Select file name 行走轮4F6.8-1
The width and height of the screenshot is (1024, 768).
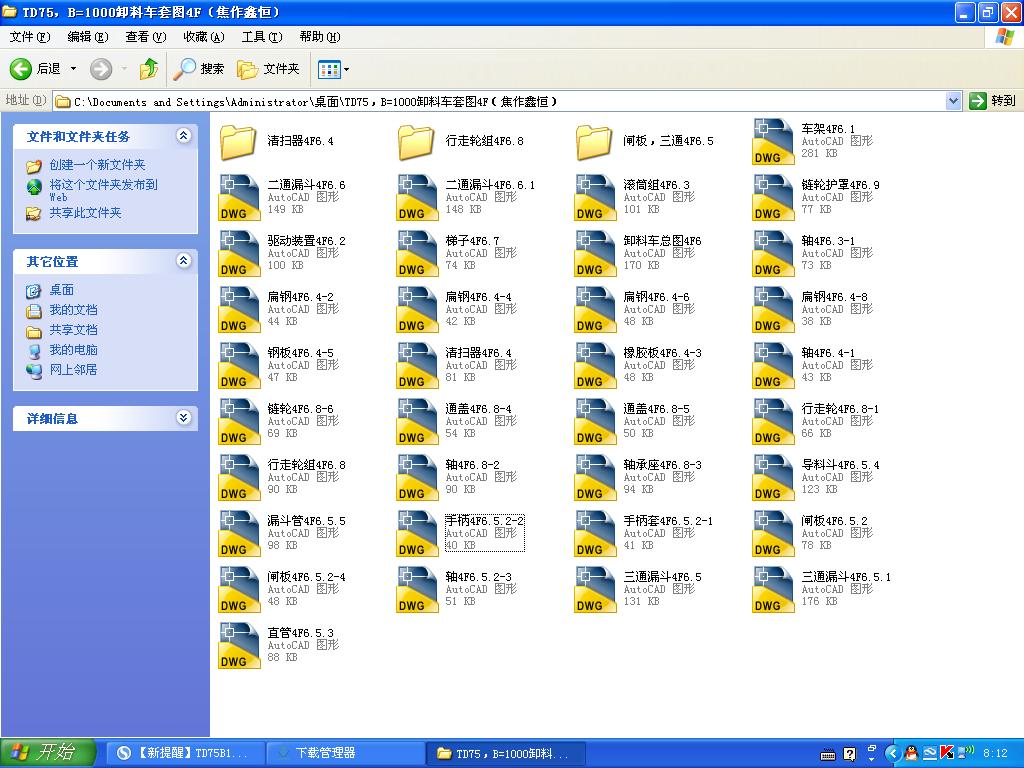[x=840, y=409]
